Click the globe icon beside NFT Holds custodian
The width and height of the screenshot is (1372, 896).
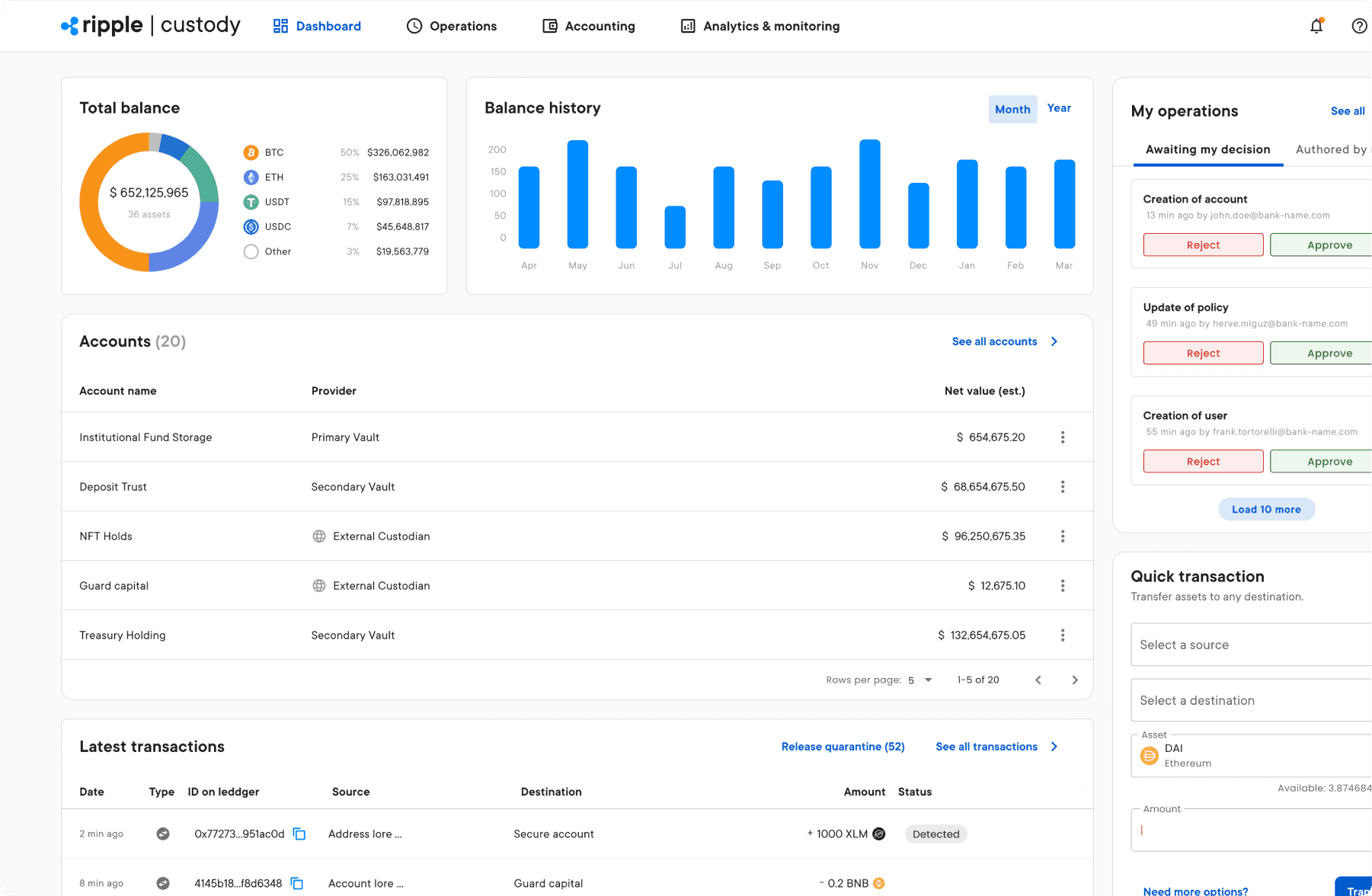[x=319, y=536]
